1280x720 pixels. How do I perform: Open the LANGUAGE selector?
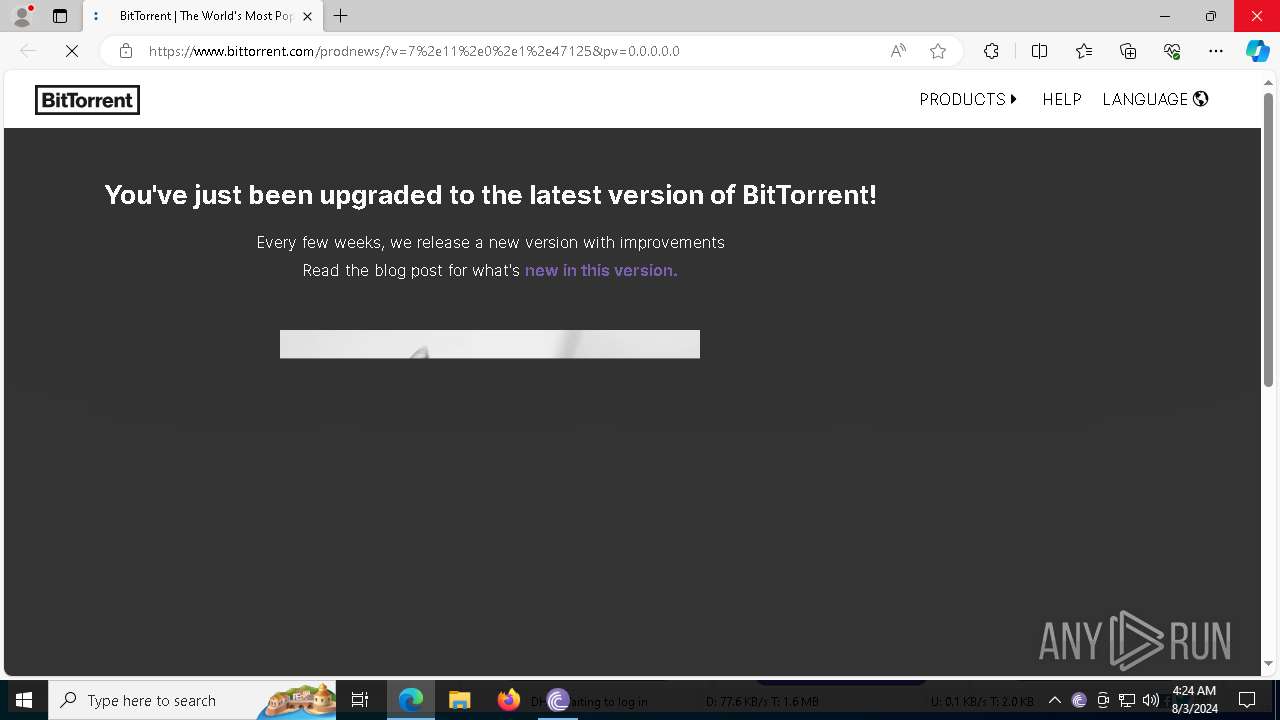[1155, 99]
